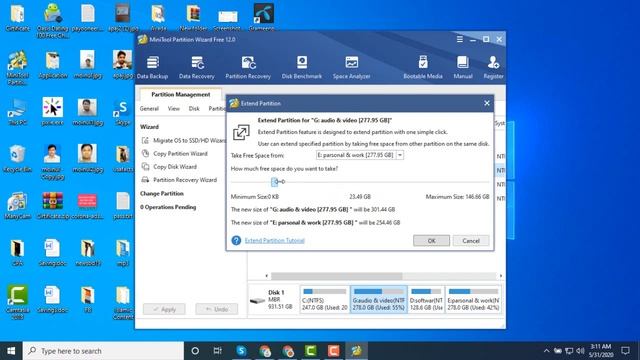This screenshot has height=360, width=640.
Task: Select G: audio & video partition block
Action: pyautogui.click(x=379, y=300)
